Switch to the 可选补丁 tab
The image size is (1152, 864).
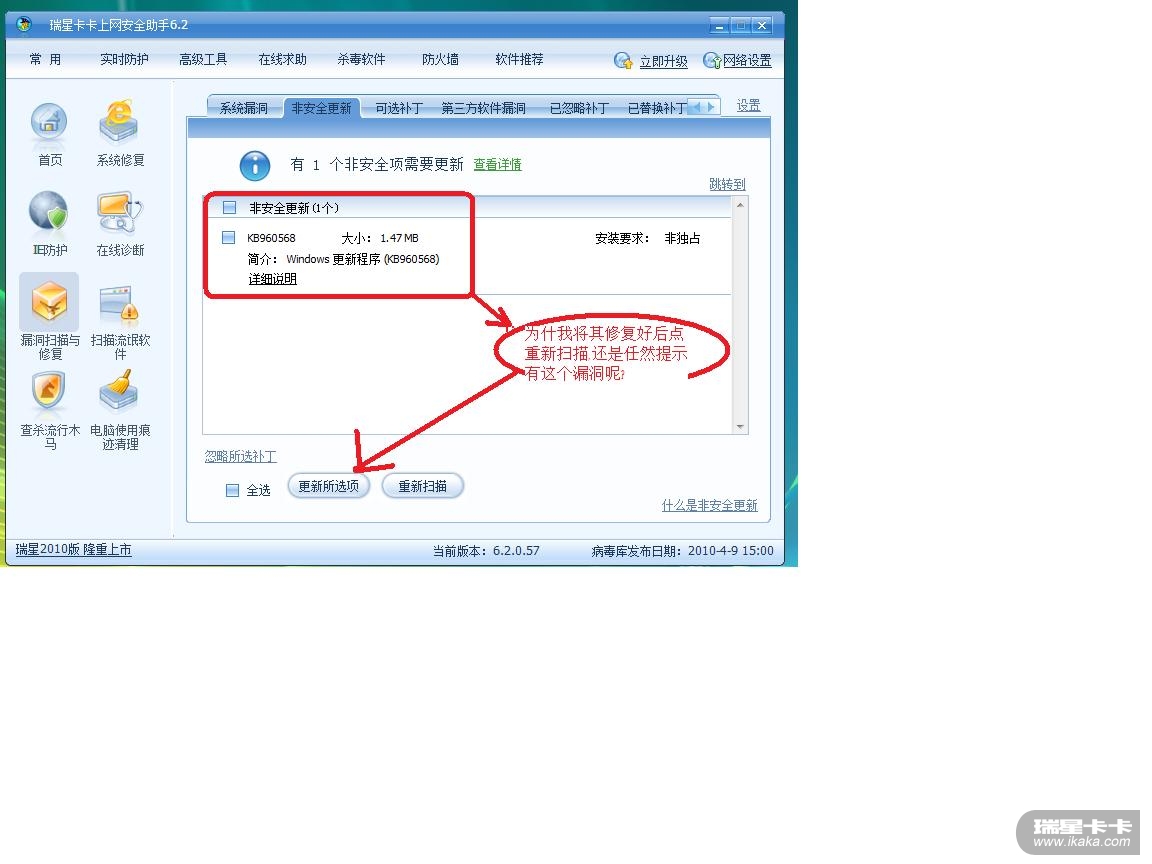point(399,108)
